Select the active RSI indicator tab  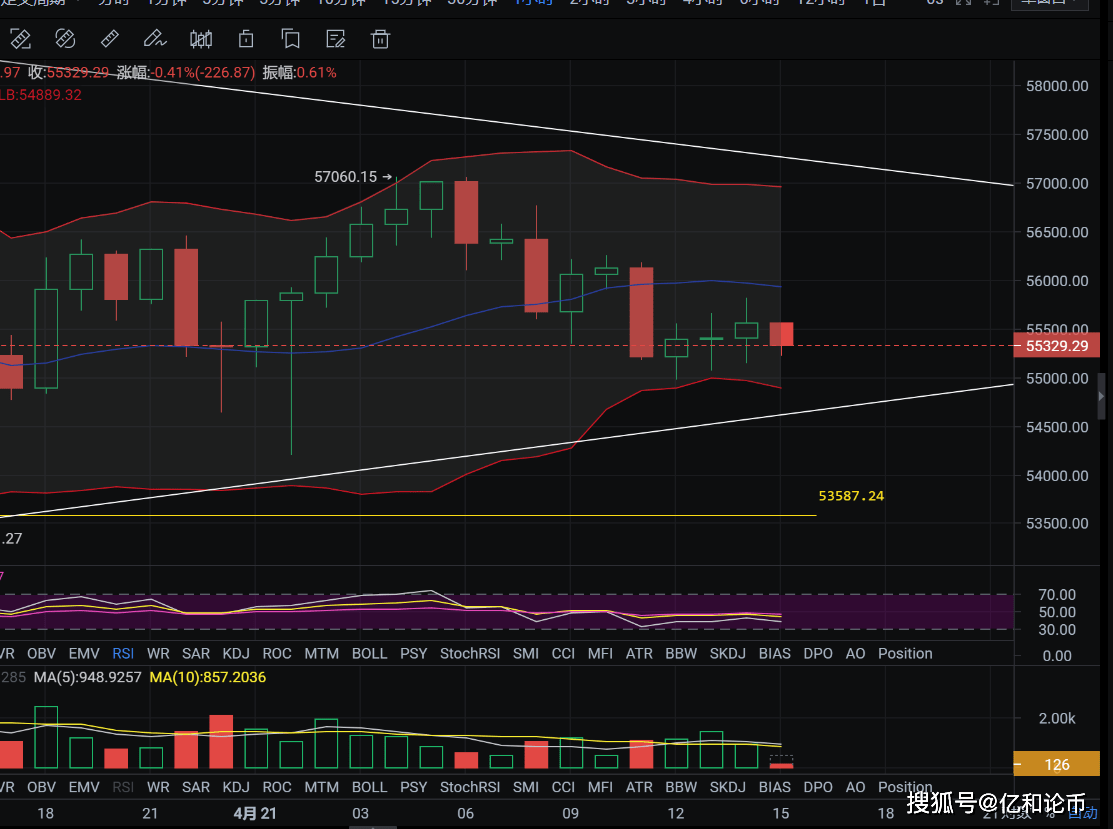tap(123, 653)
